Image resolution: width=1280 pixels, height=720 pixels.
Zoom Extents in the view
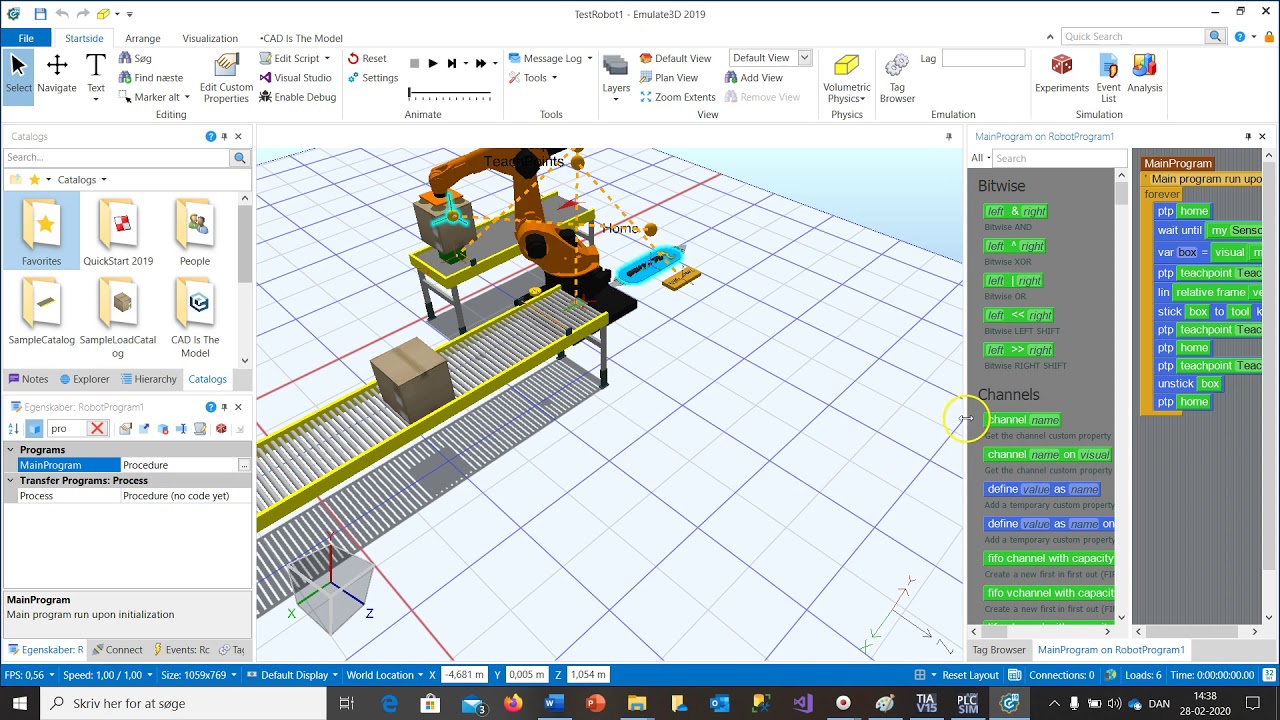click(x=677, y=97)
